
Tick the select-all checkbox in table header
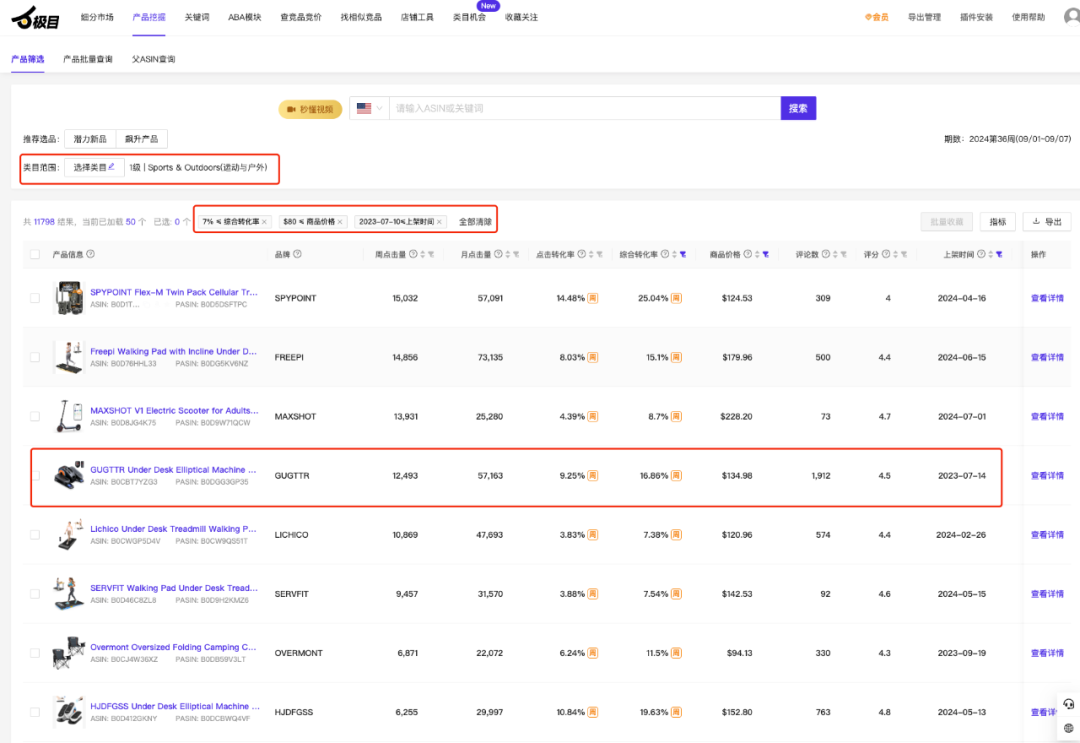[35, 254]
